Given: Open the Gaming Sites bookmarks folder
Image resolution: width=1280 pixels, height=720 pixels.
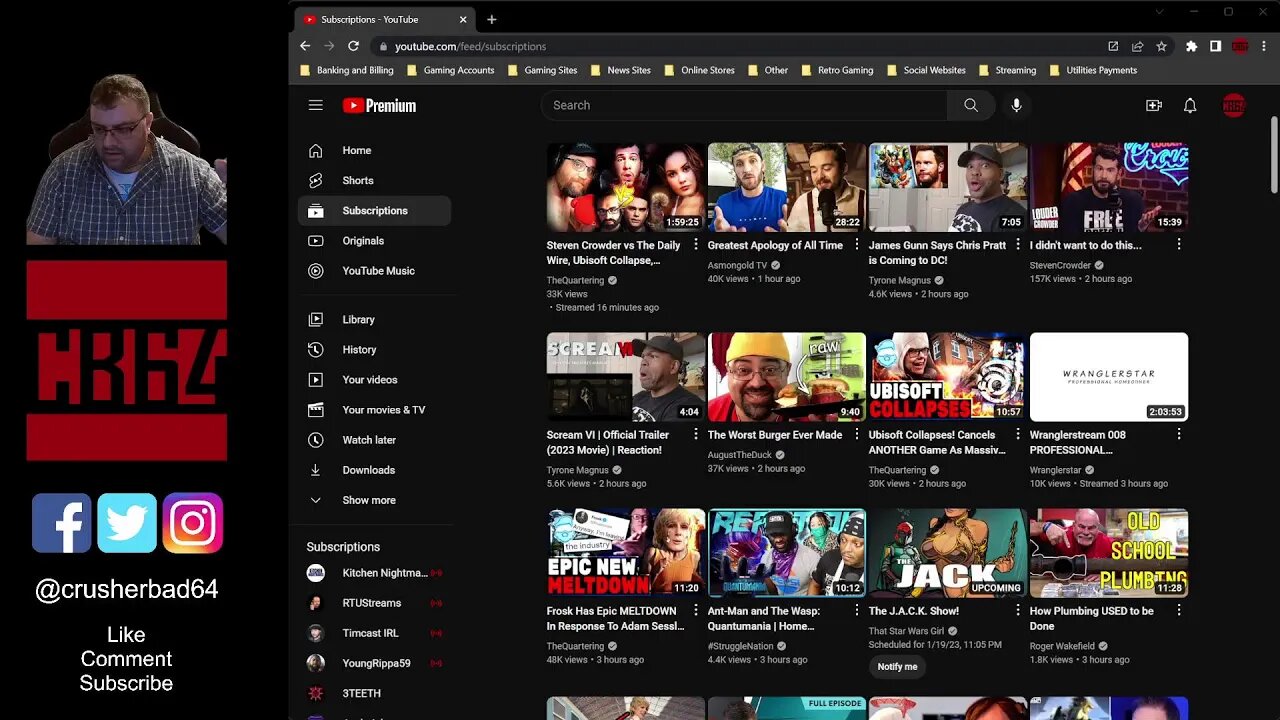Looking at the screenshot, I should coord(542,70).
